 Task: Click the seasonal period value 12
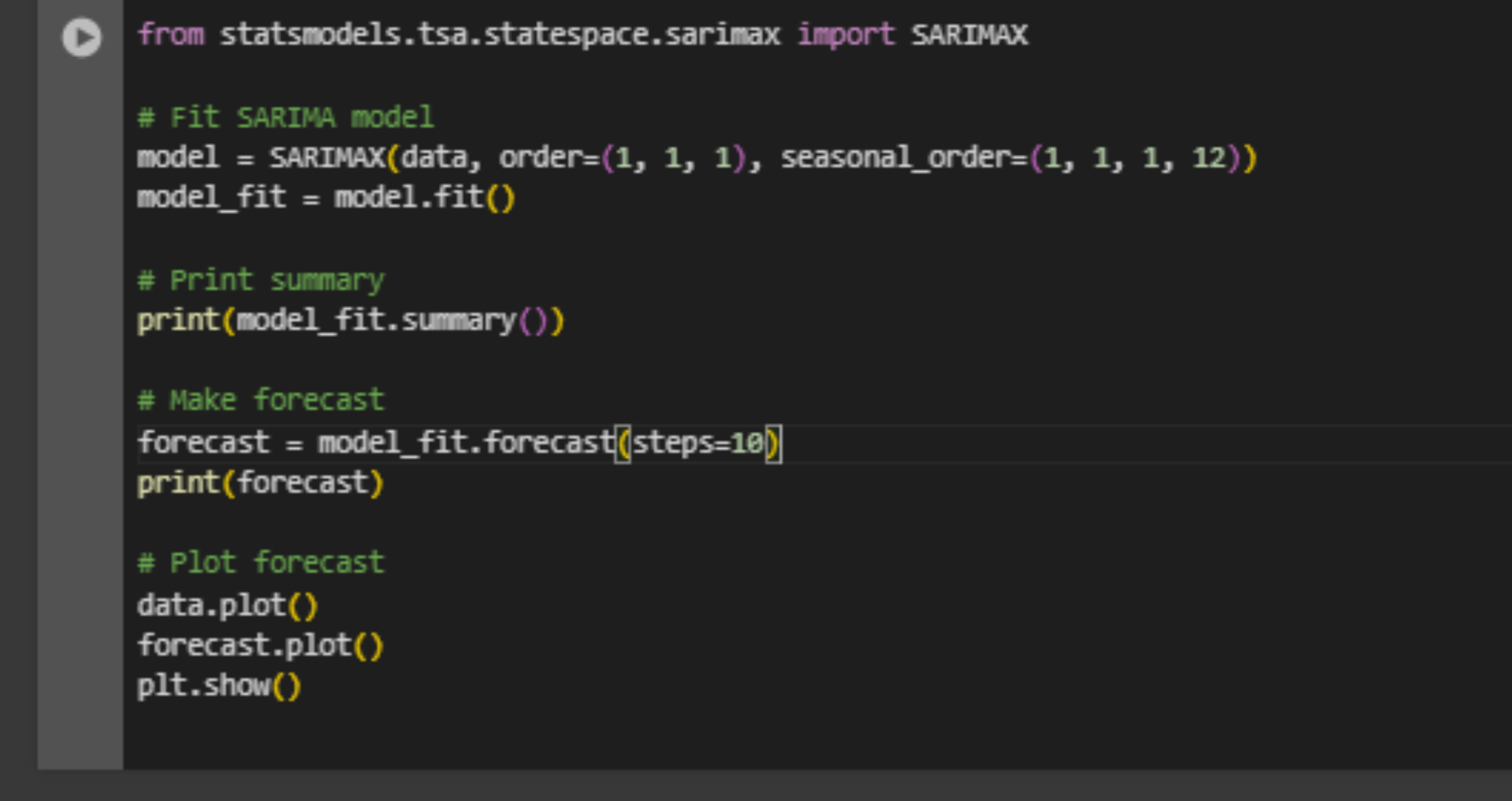click(x=1209, y=158)
